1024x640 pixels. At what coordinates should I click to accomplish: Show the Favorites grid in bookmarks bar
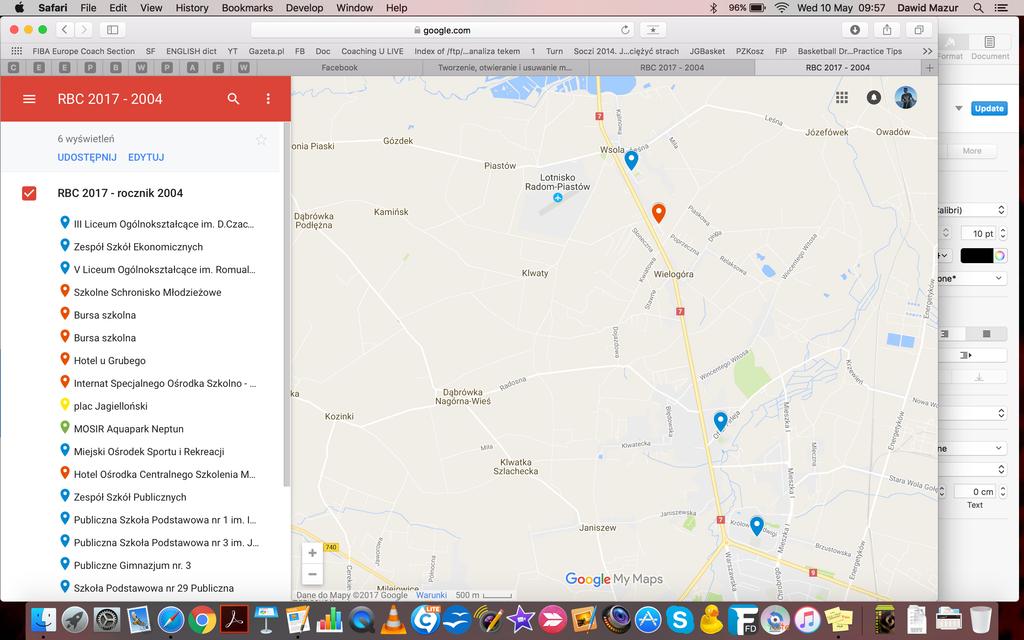click(16, 51)
